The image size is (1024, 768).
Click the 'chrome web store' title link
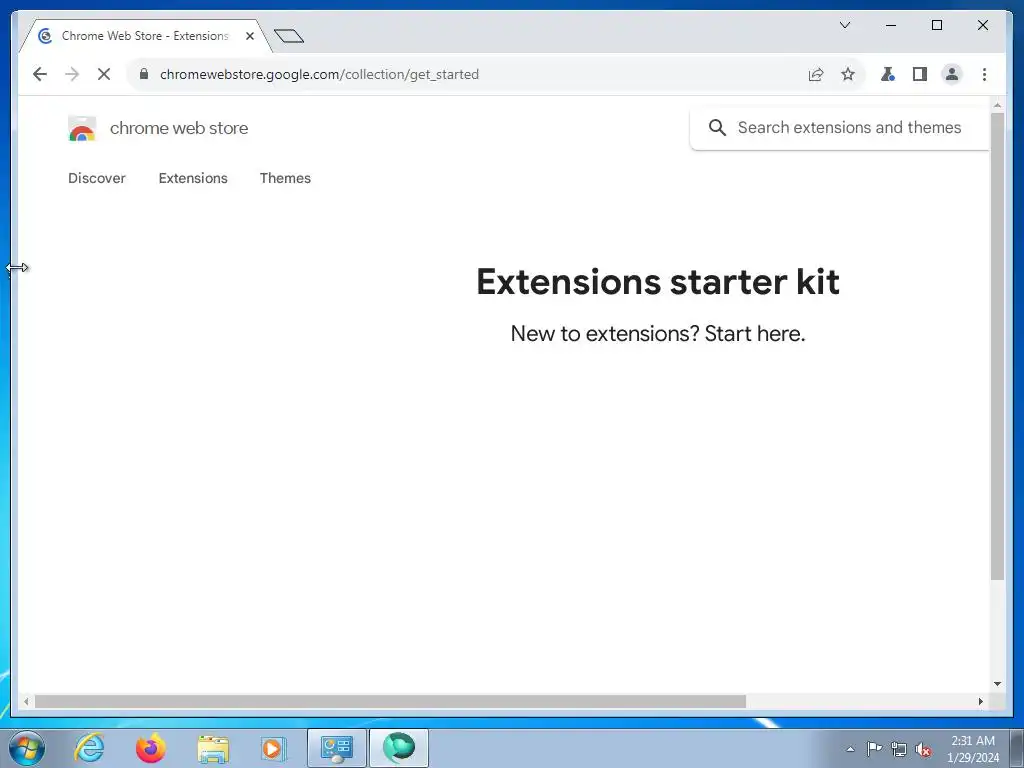pyautogui.click(x=179, y=128)
